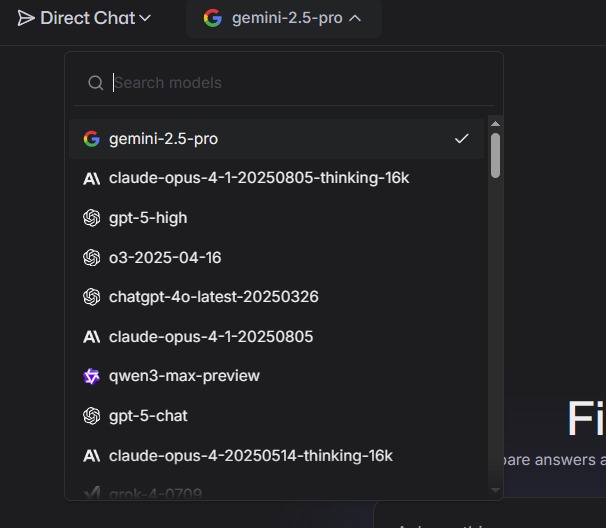Screen dimensions: 606x528
Task: Click the scrollbar down arrow in model list
Action: [495, 490]
